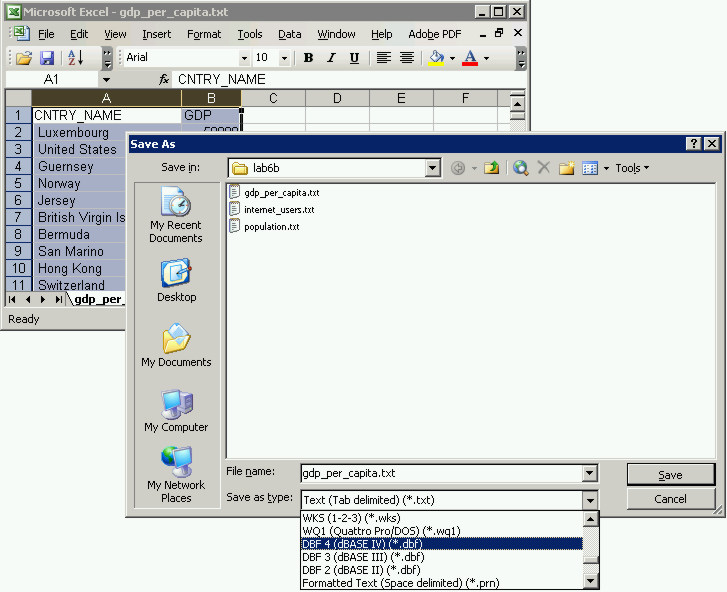Click the Save button
This screenshot has height=592, width=727.
pyautogui.click(x=670, y=475)
